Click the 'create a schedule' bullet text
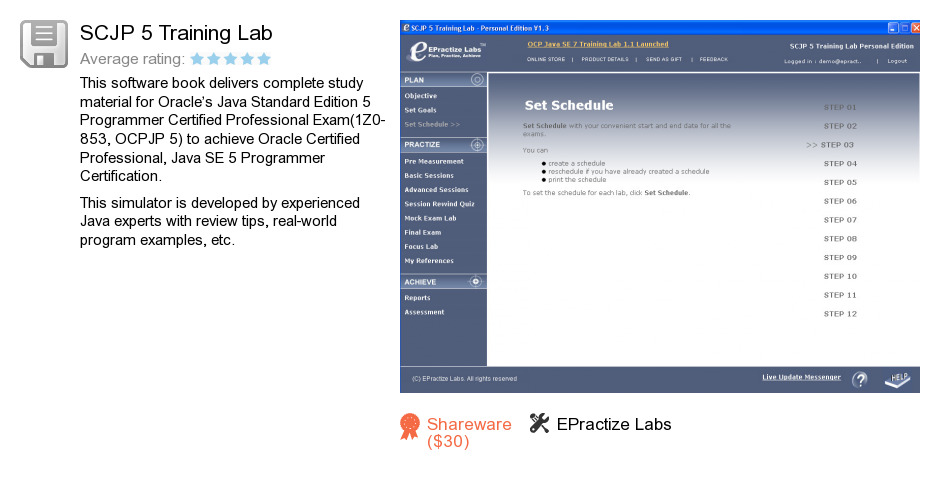 576,164
